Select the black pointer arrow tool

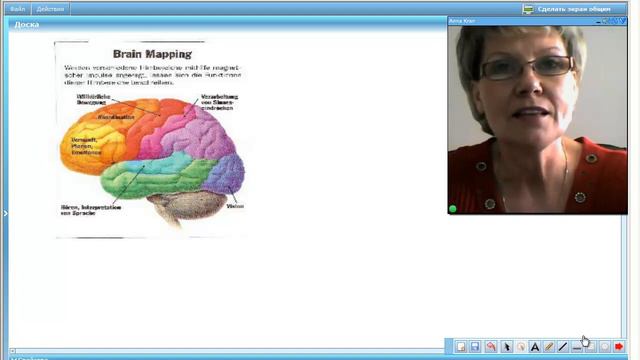click(x=506, y=347)
